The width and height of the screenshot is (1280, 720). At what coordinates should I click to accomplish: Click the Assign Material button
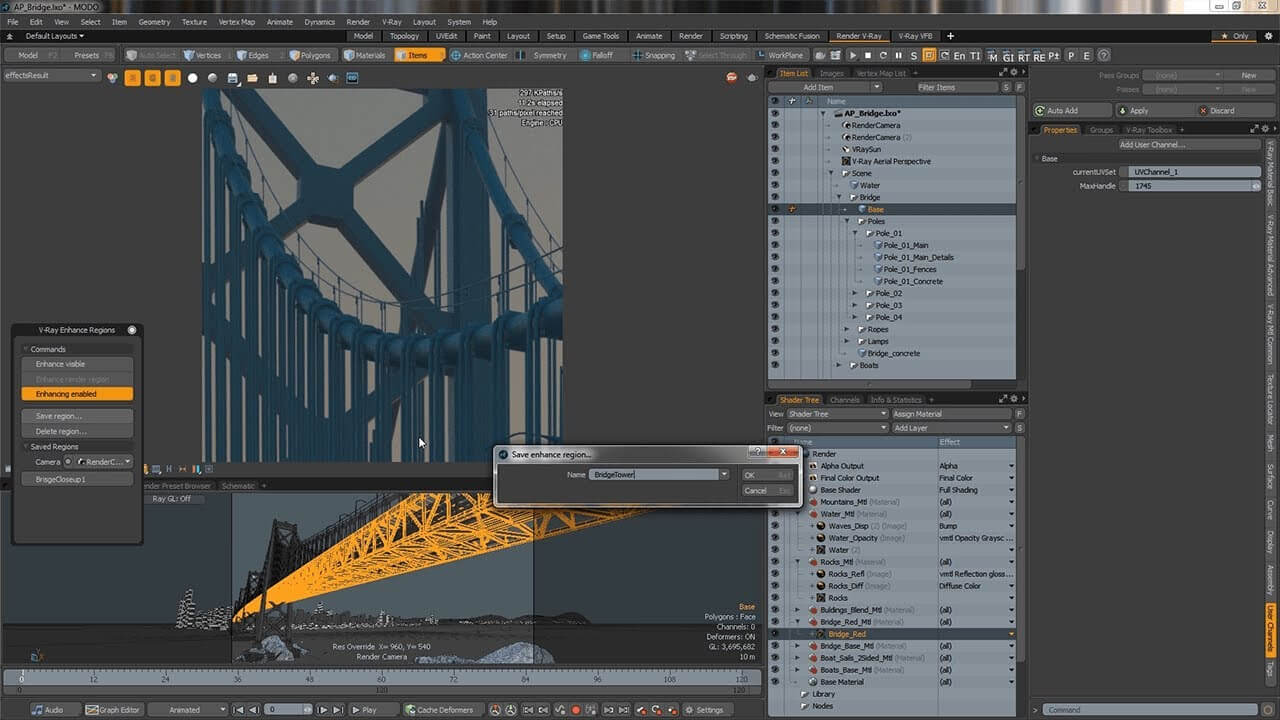(x=949, y=414)
